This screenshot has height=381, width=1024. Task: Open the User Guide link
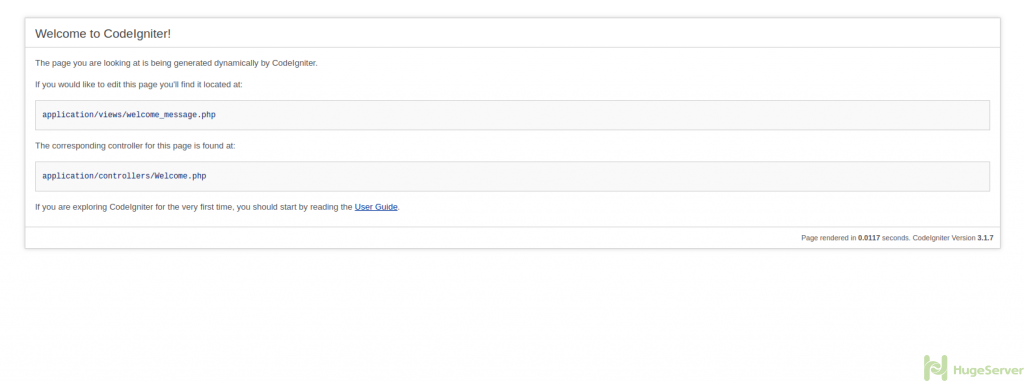(376, 207)
